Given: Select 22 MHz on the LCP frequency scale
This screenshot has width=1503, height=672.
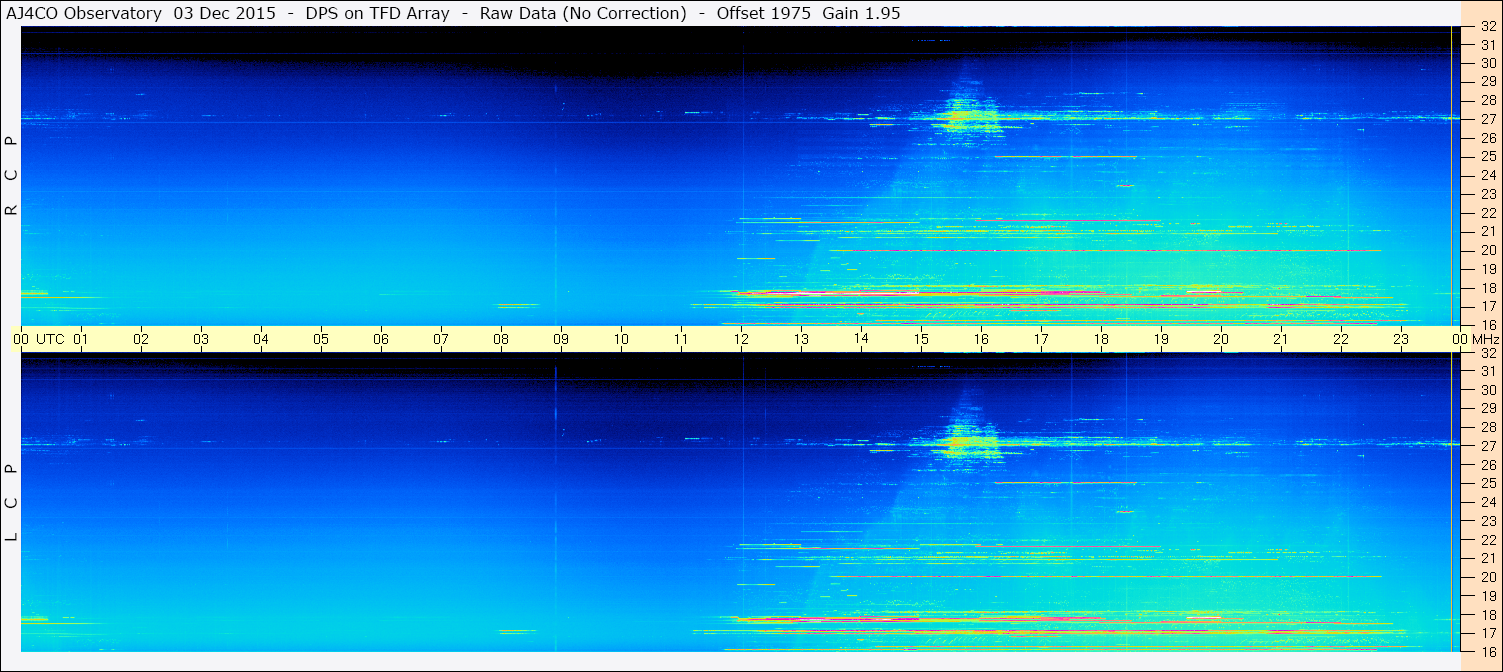Looking at the screenshot, I should pos(1487,540).
